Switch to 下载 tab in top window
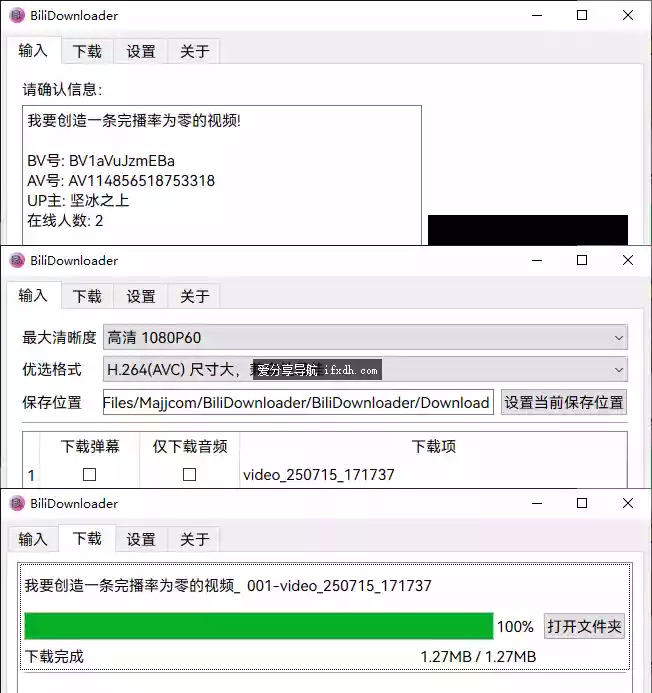The height and width of the screenshot is (693, 652). pos(87,51)
